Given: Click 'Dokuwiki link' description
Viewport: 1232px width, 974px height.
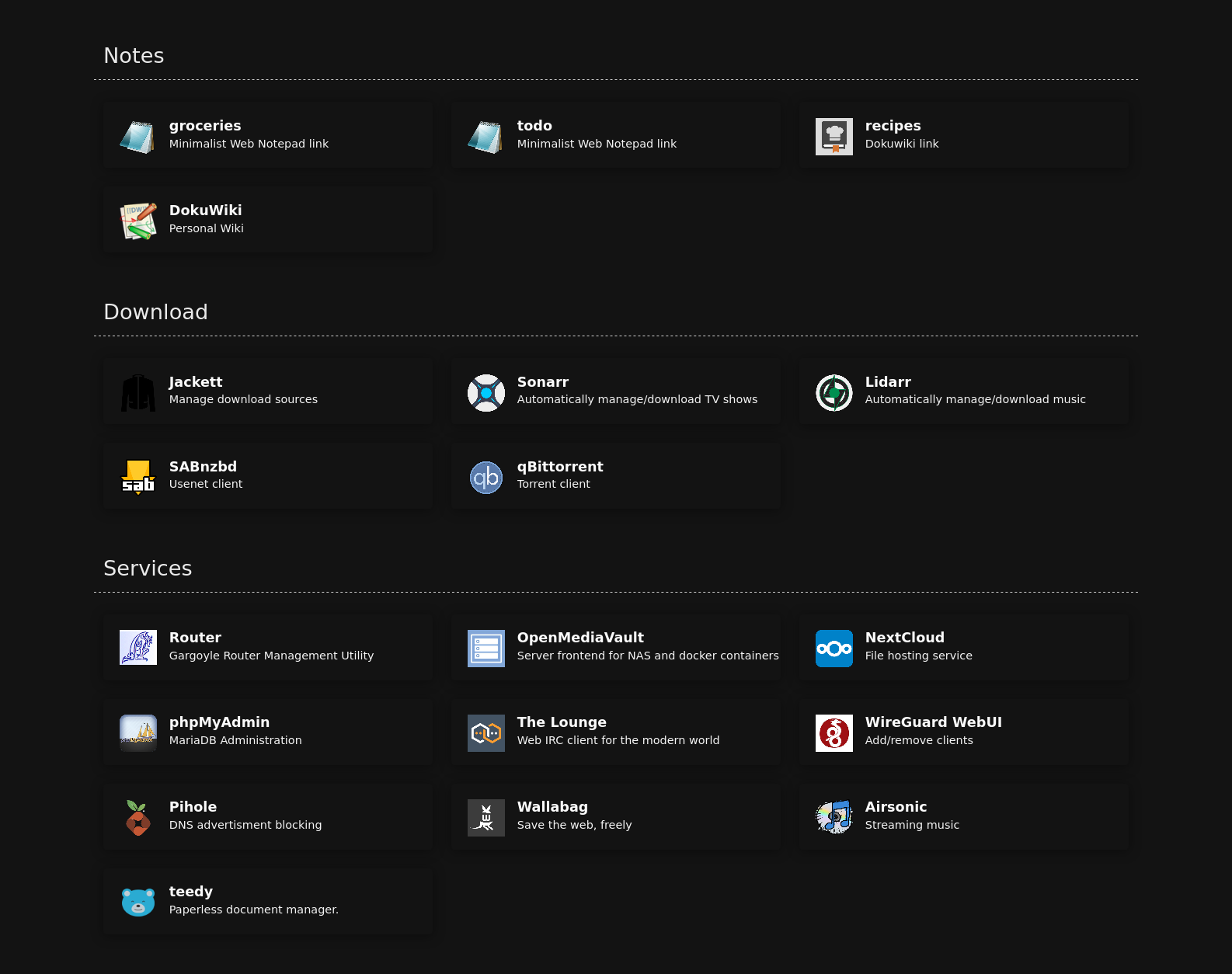Looking at the screenshot, I should (x=902, y=144).
